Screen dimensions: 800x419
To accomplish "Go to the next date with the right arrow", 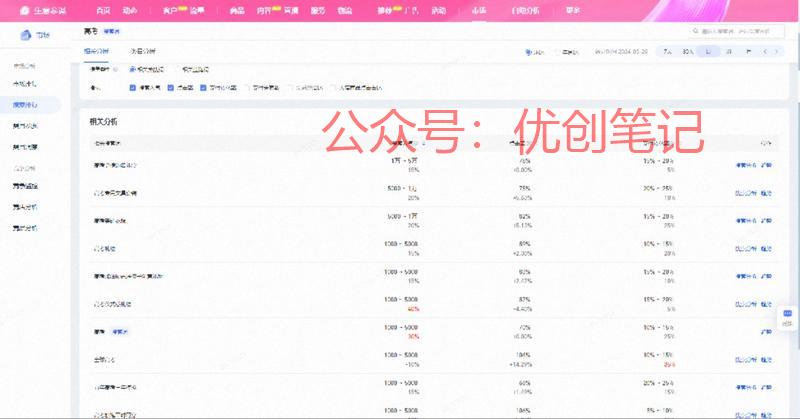I will pyautogui.click(x=777, y=52).
